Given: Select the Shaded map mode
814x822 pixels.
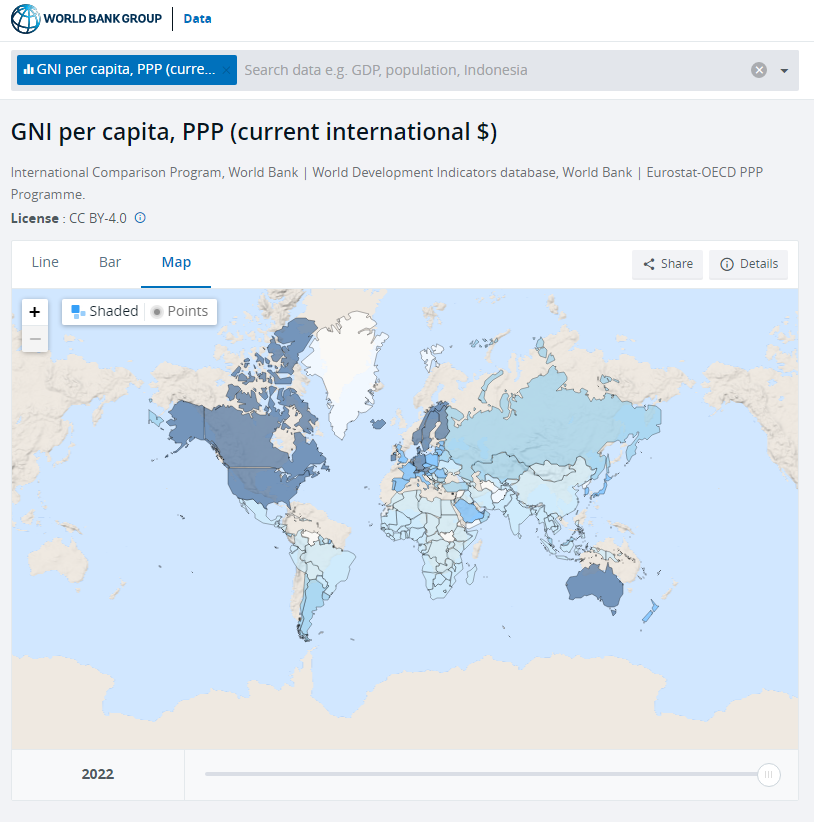Looking at the screenshot, I should (104, 311).
